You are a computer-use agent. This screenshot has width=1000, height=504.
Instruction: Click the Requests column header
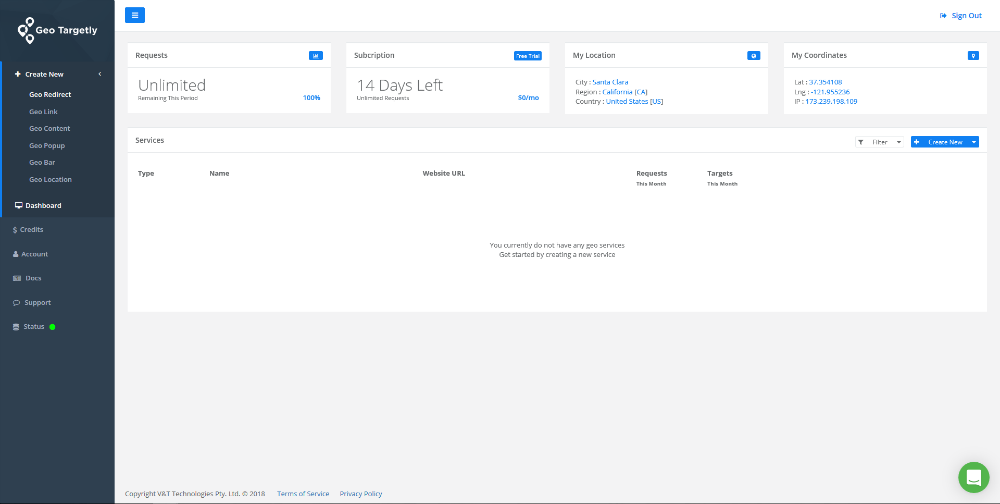click(x=652, y=174)
